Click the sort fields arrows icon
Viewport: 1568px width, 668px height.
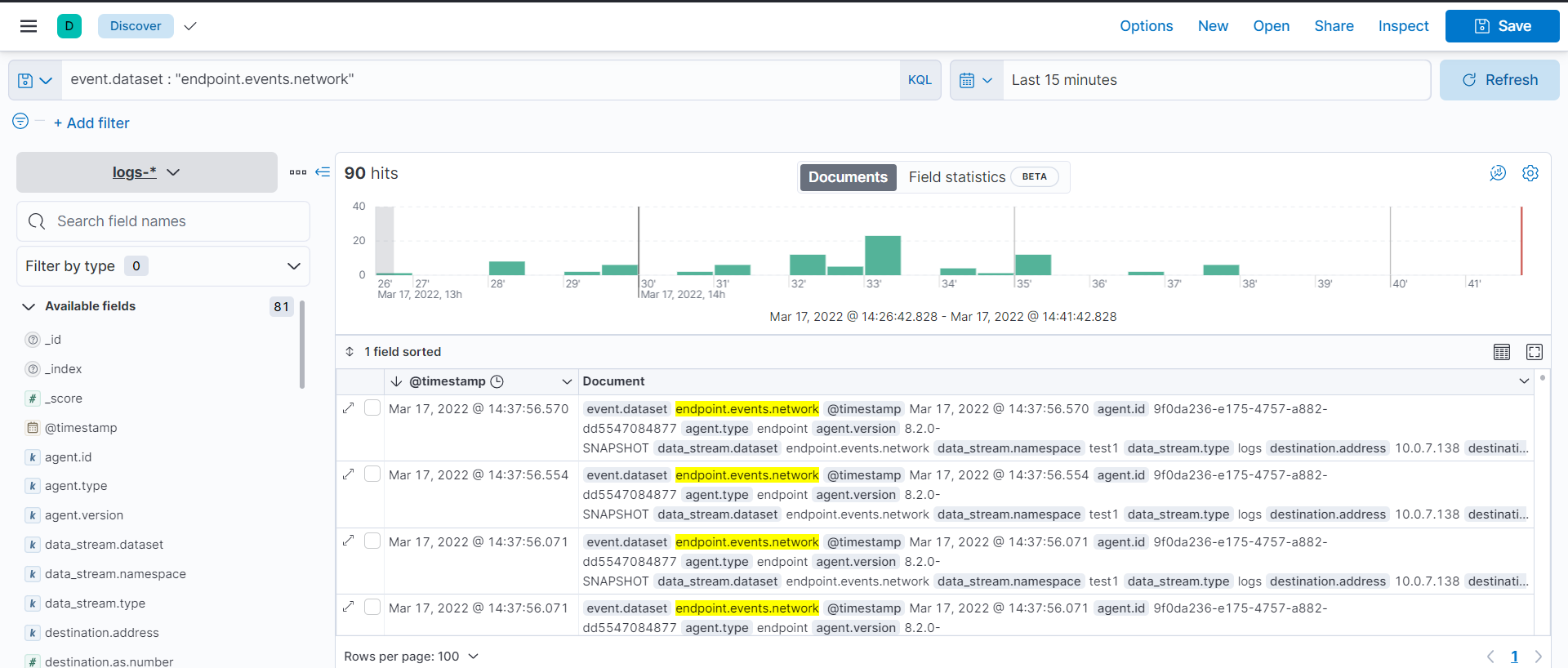[350, 352]
